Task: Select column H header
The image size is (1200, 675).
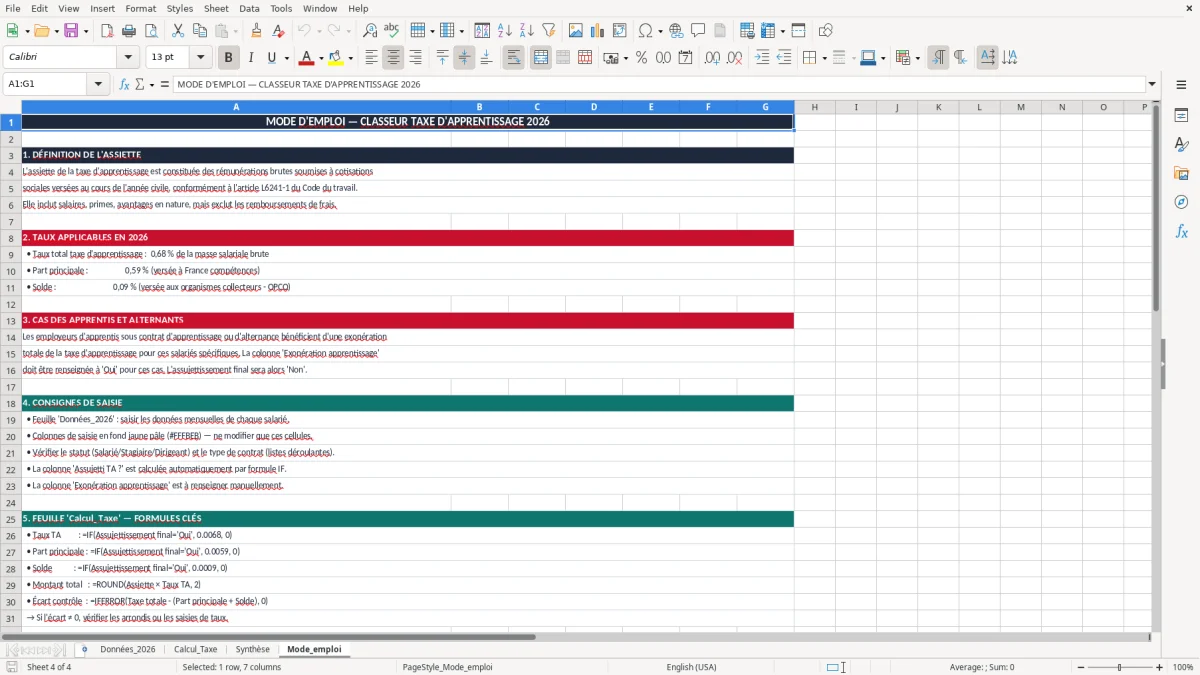Action: pyautogui.click(x=814, y=107)
